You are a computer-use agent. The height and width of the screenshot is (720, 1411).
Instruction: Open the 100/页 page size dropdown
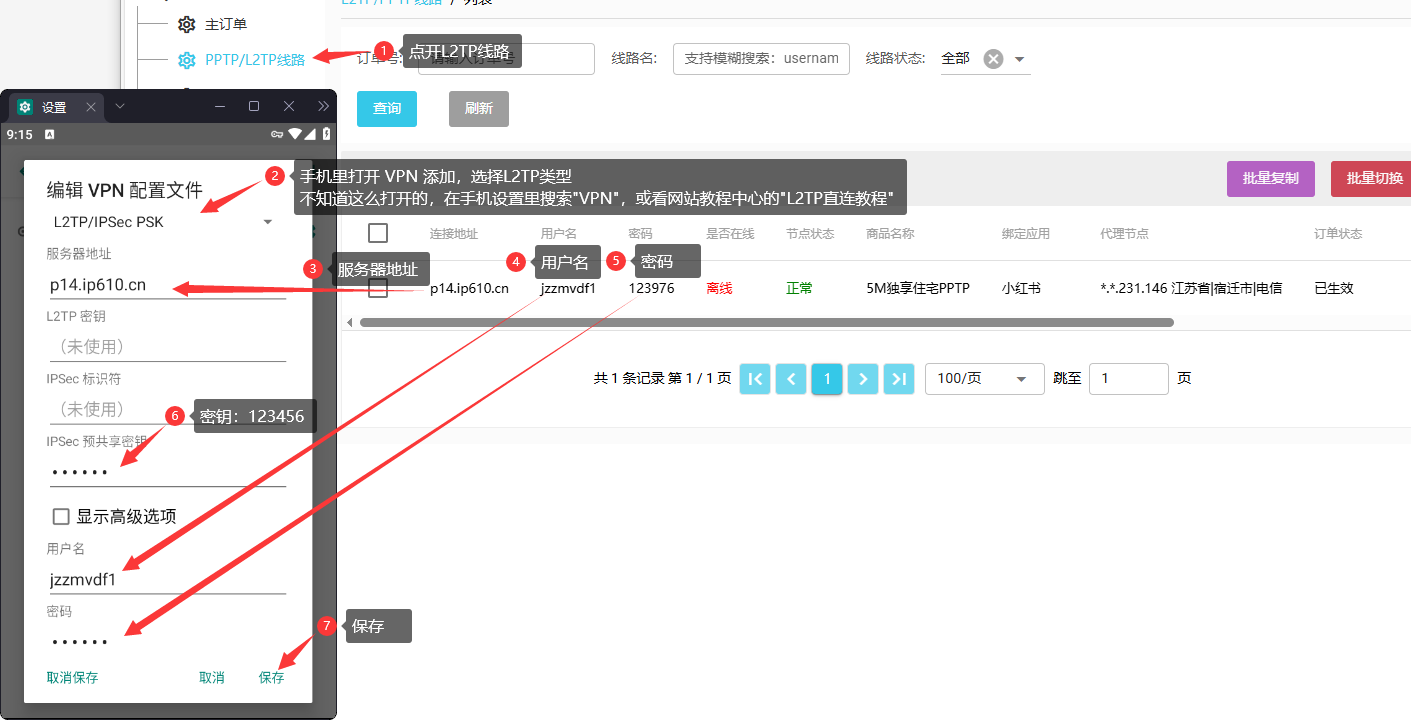tap(985, 378)
